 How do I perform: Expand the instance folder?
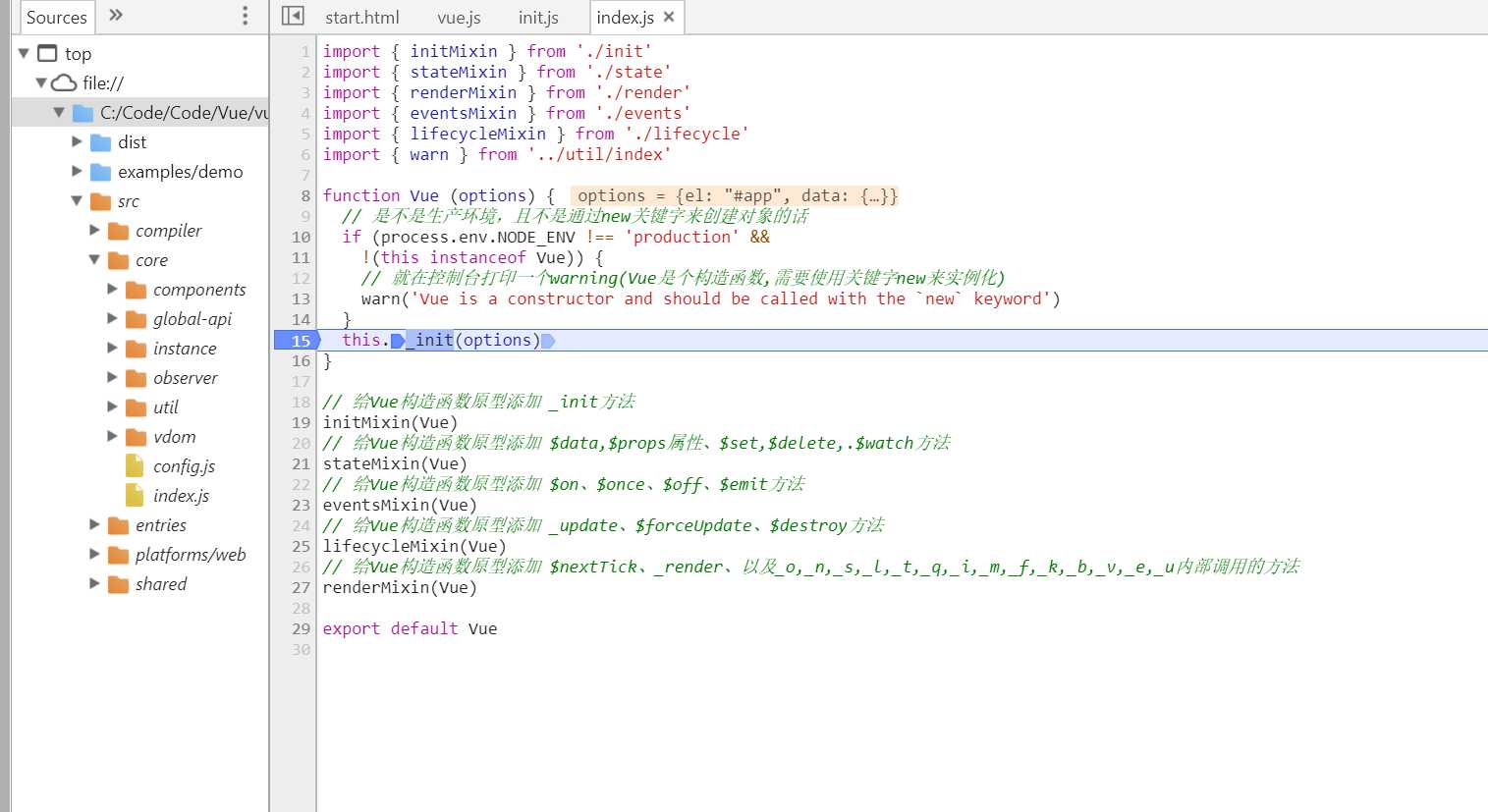(112, 348)
